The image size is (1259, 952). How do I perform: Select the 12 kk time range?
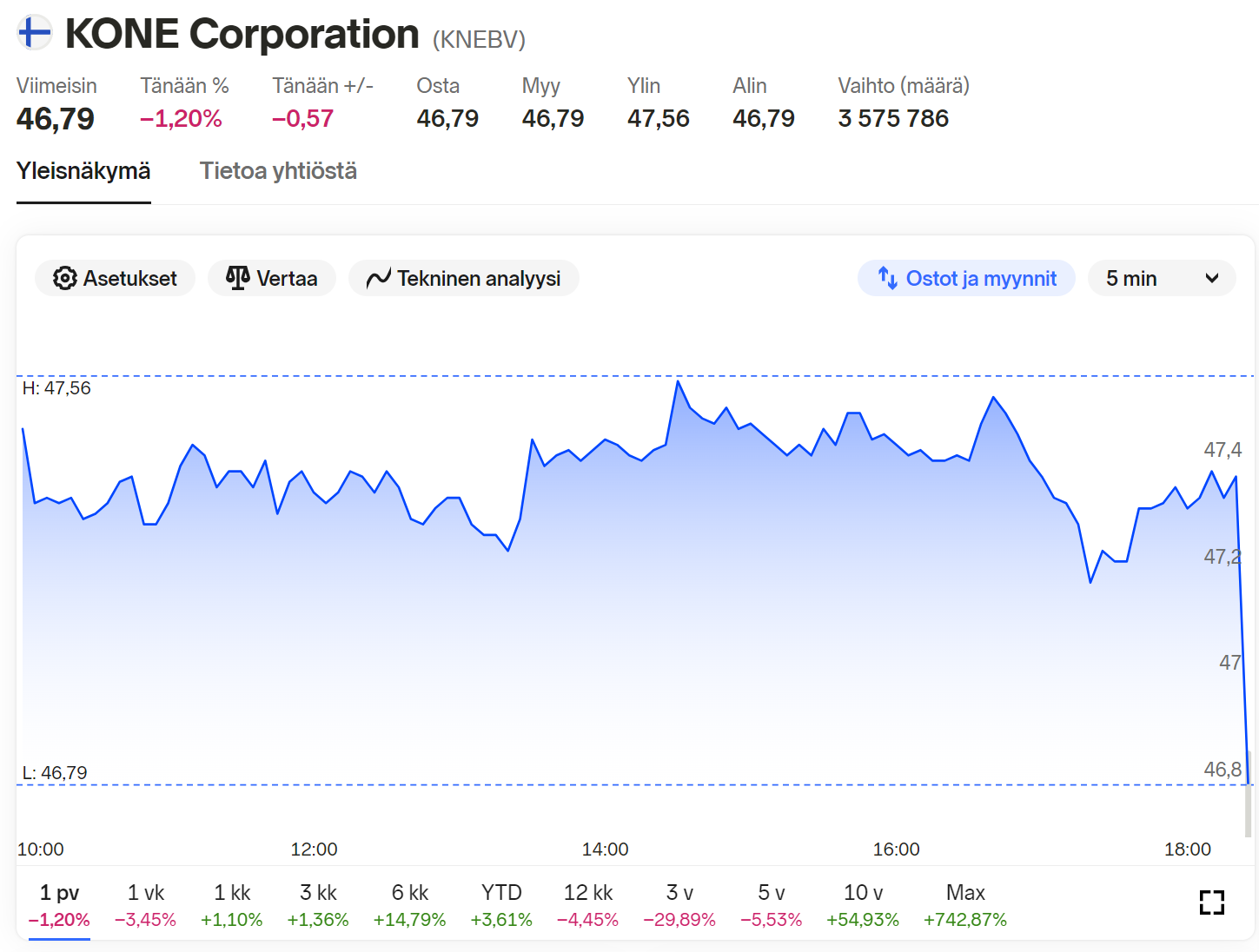[x=588, y=905]
